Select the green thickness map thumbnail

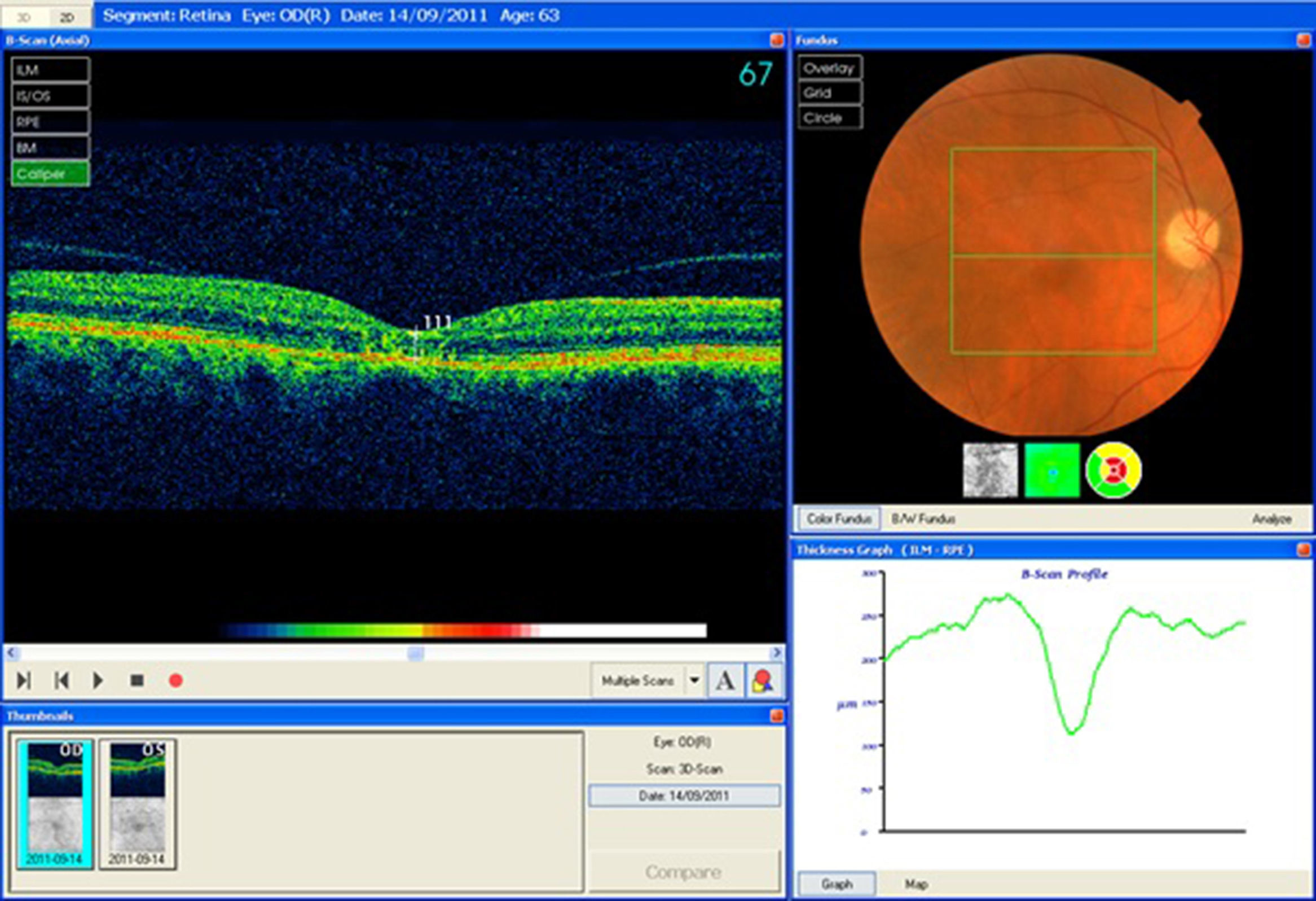1052,470
